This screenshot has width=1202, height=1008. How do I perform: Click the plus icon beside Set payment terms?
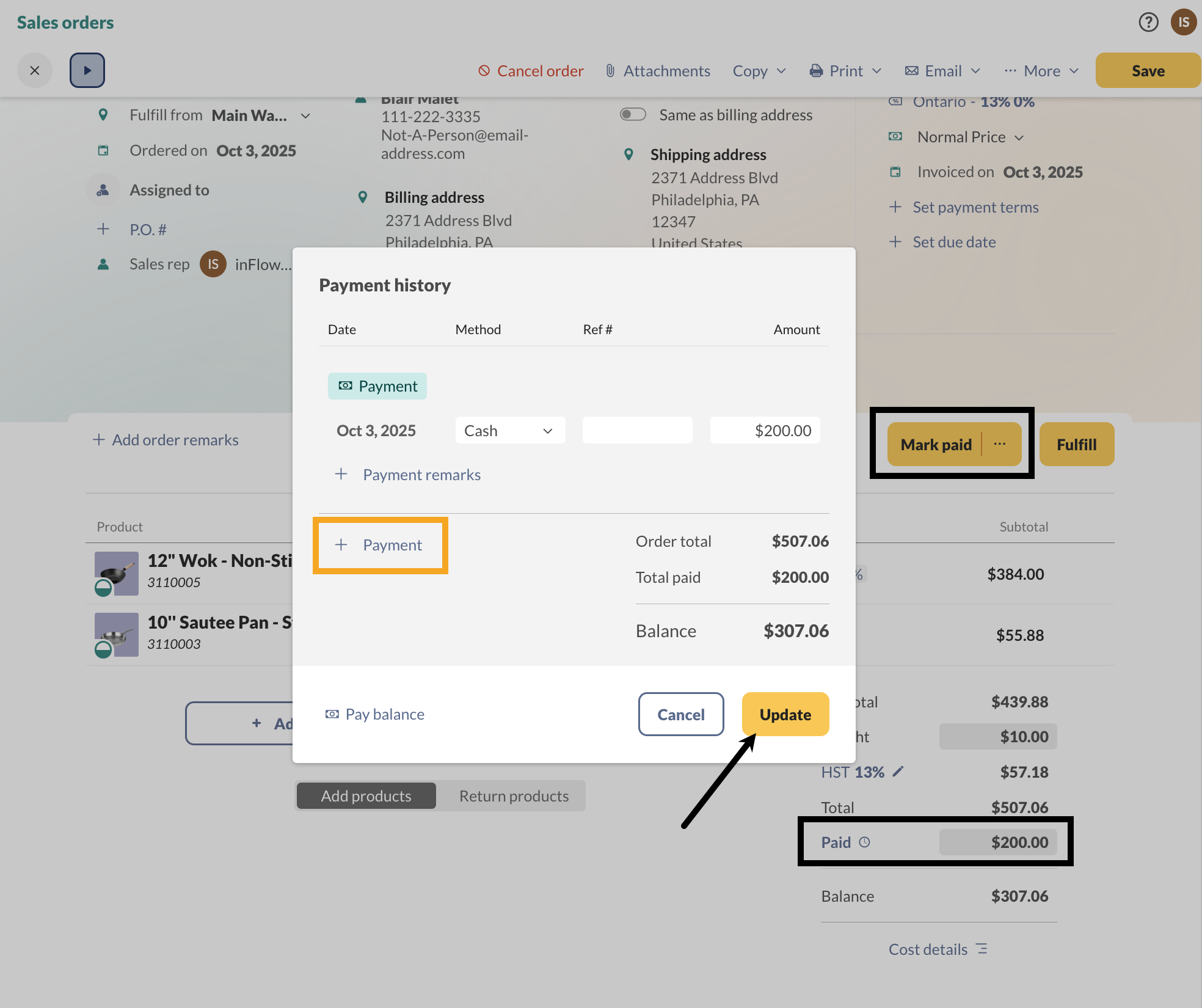895,206
